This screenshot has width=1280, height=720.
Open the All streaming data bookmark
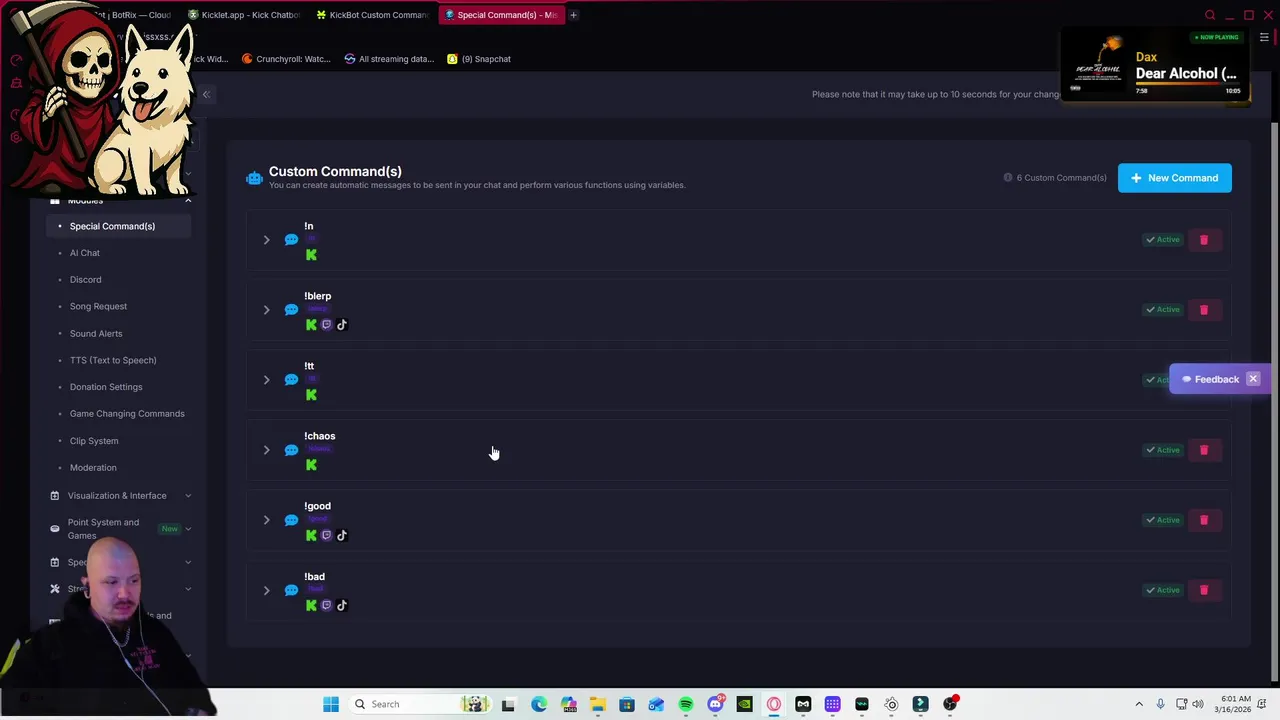point(389,59)
